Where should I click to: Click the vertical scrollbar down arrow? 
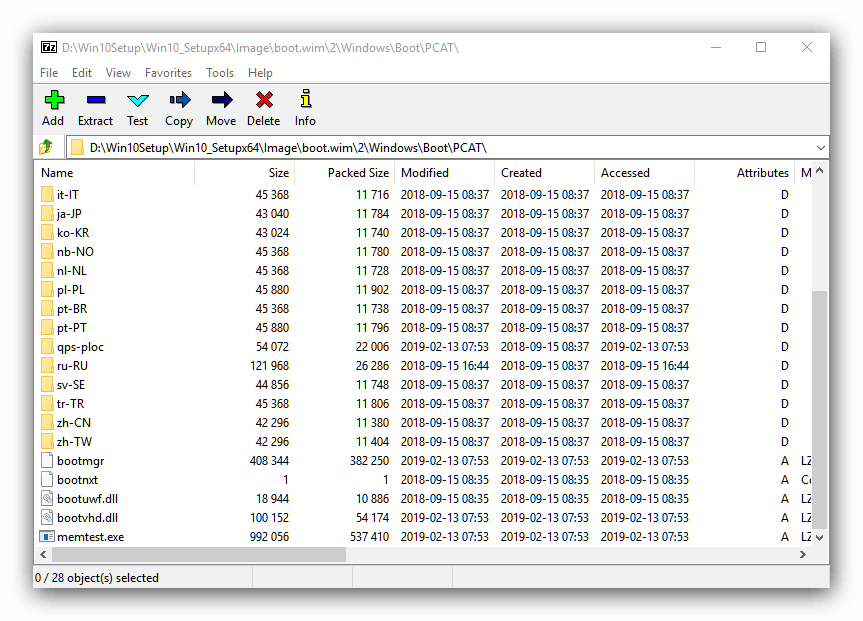820,537
